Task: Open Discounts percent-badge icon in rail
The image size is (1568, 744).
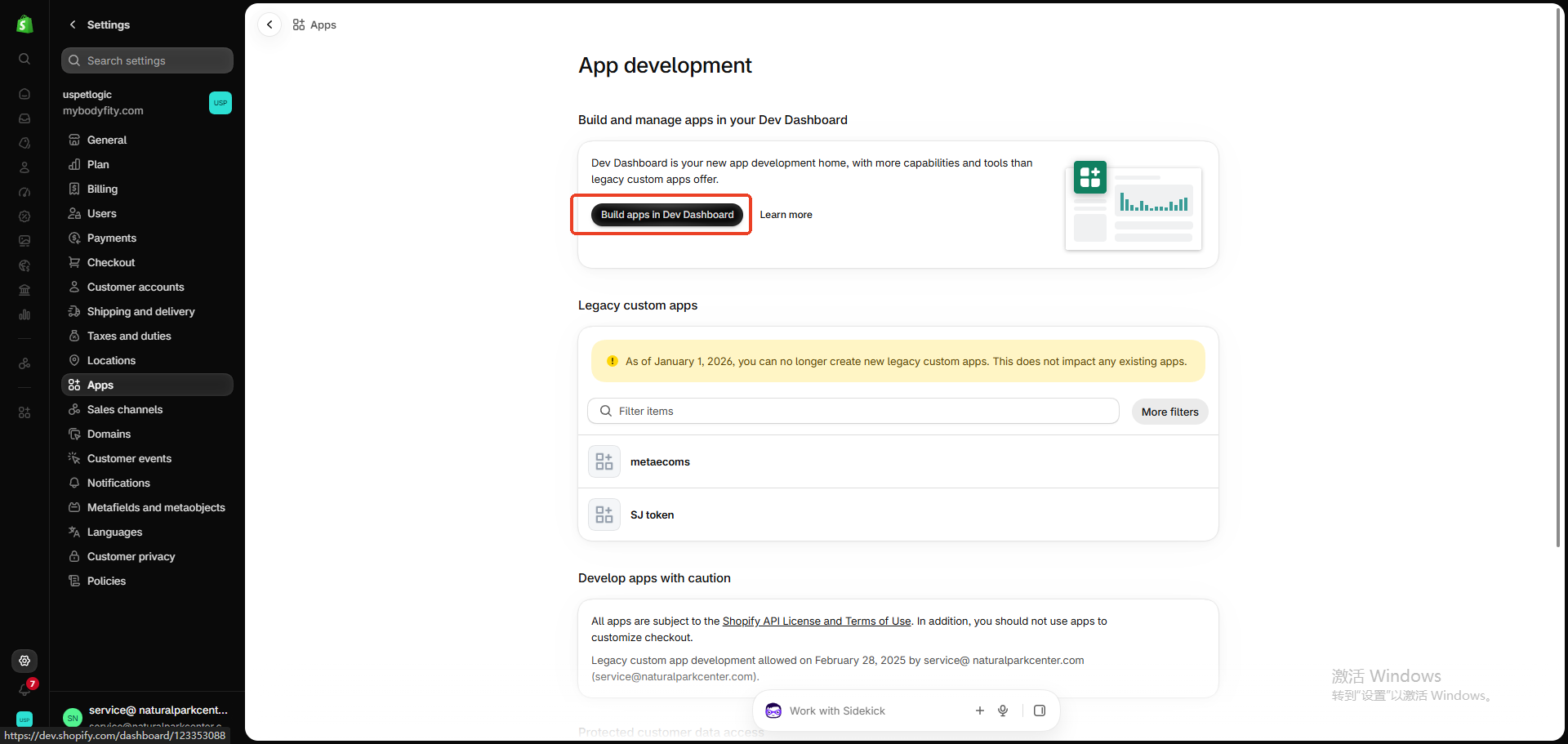Action: (x=24, y=216)
